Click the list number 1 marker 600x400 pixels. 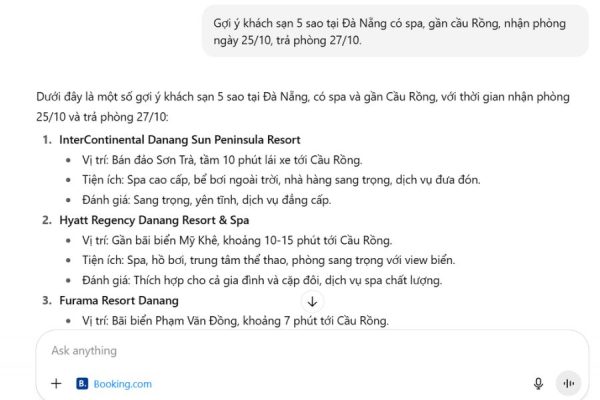46,140
